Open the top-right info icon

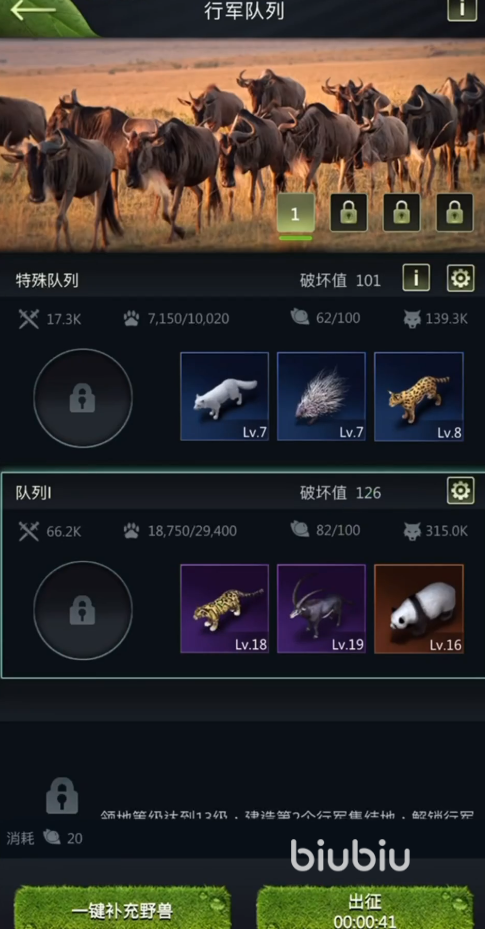[462, 8]
